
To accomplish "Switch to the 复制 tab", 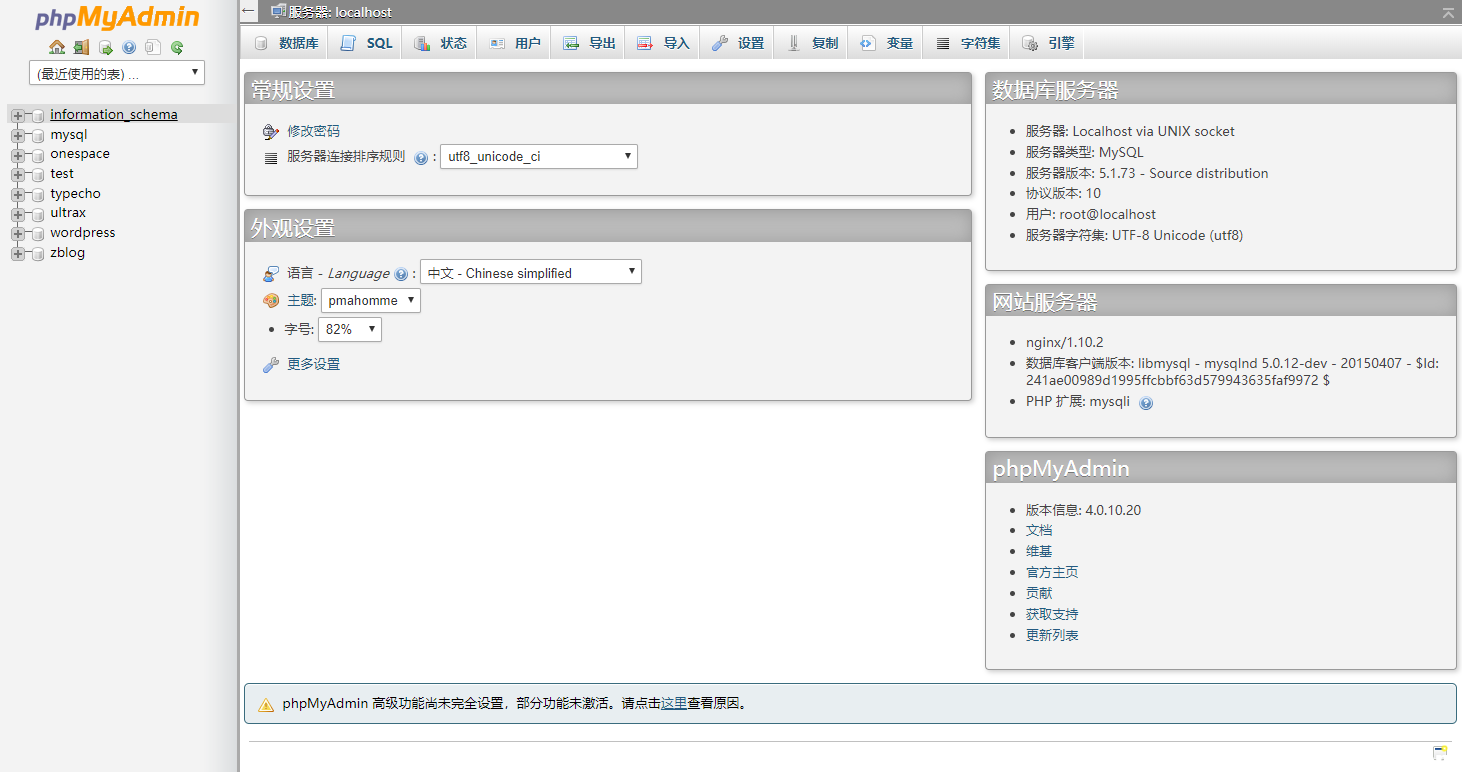I will pyautogui.click(x=812, y=43).
